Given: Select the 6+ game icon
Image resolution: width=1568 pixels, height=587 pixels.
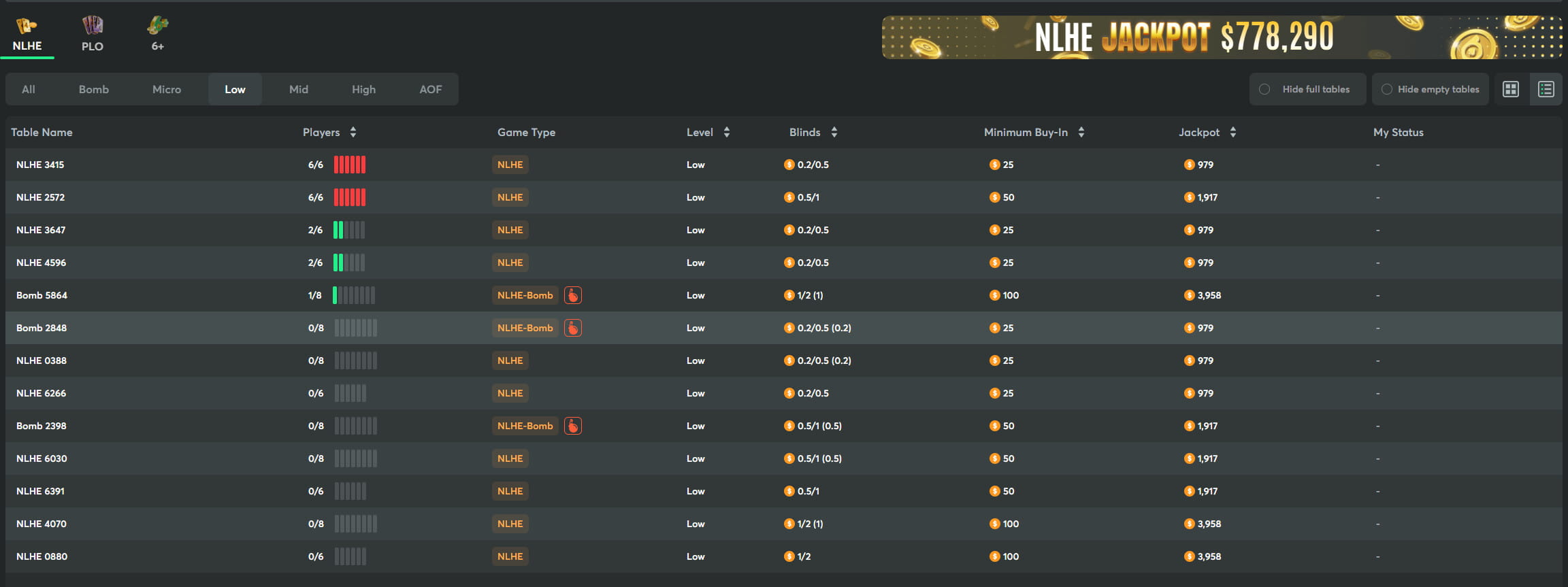Looking at the screenshot, I should click(x=157, y=27).
